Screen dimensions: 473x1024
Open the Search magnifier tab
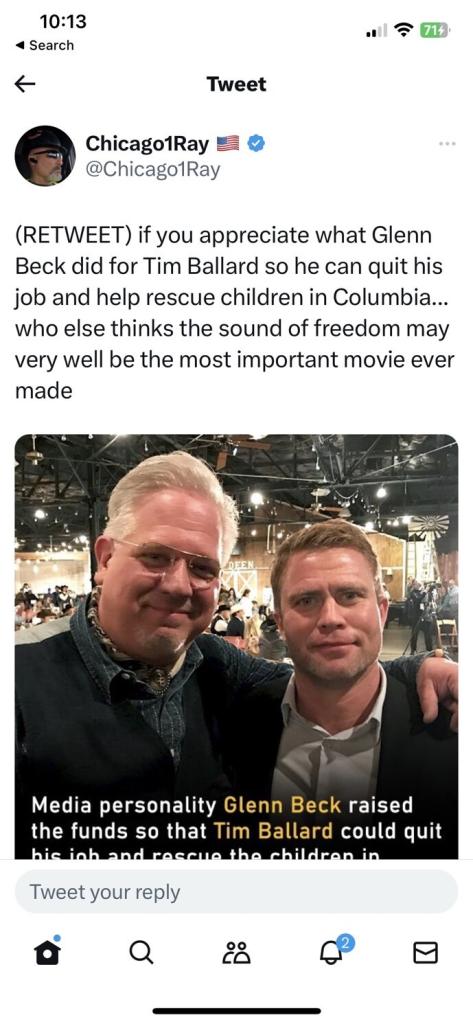[x=142, y=953]
